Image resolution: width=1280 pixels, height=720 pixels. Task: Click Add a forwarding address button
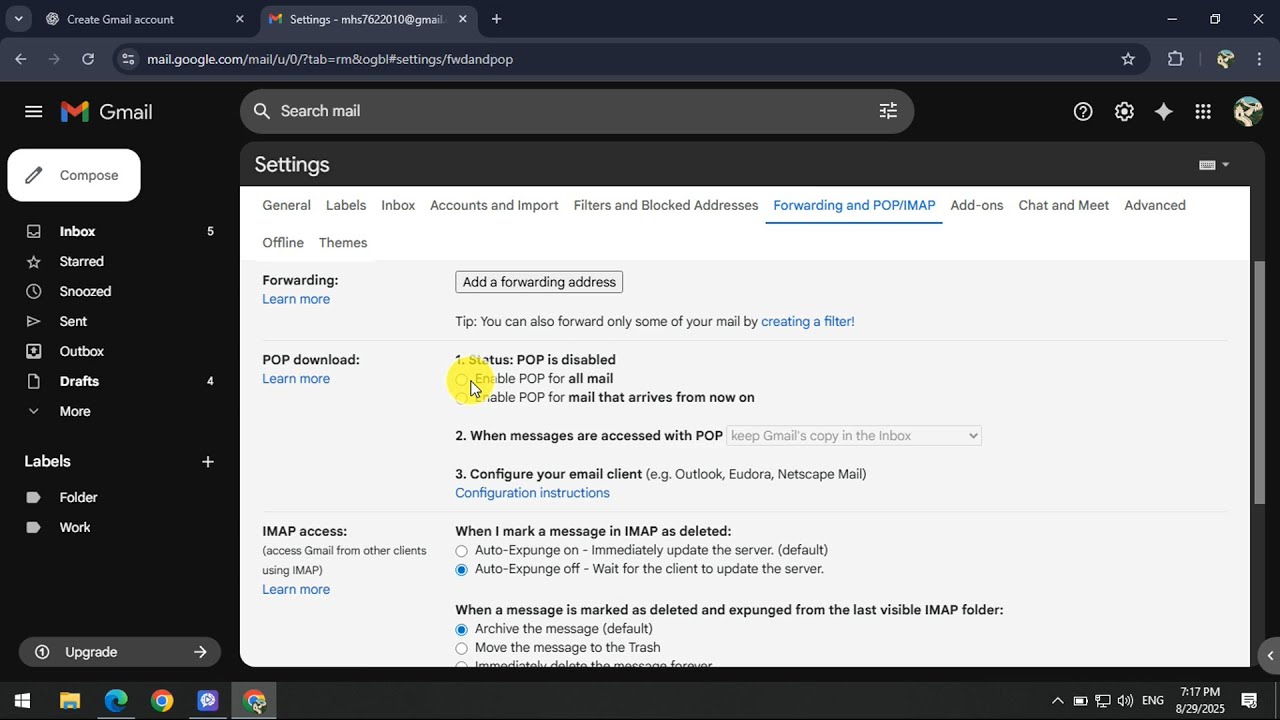click(x=539, y=282)
